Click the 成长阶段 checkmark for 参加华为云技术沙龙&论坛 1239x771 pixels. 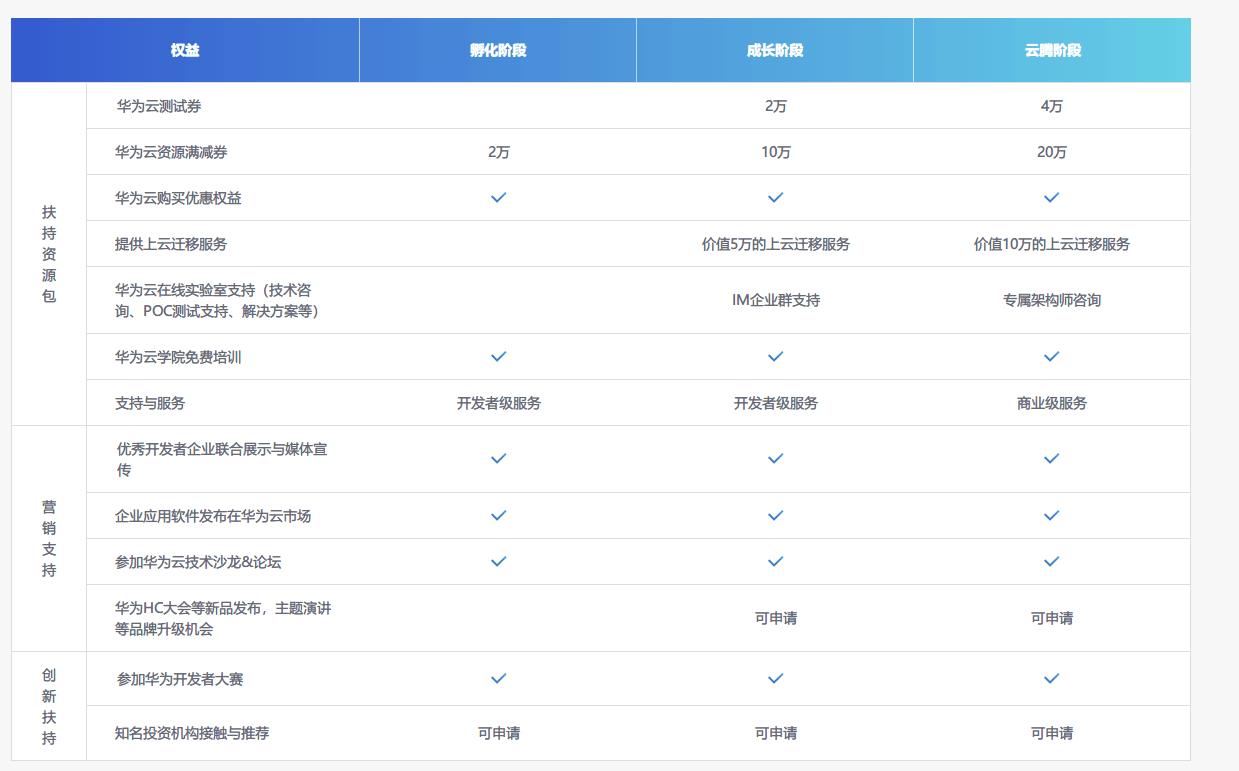775,562
